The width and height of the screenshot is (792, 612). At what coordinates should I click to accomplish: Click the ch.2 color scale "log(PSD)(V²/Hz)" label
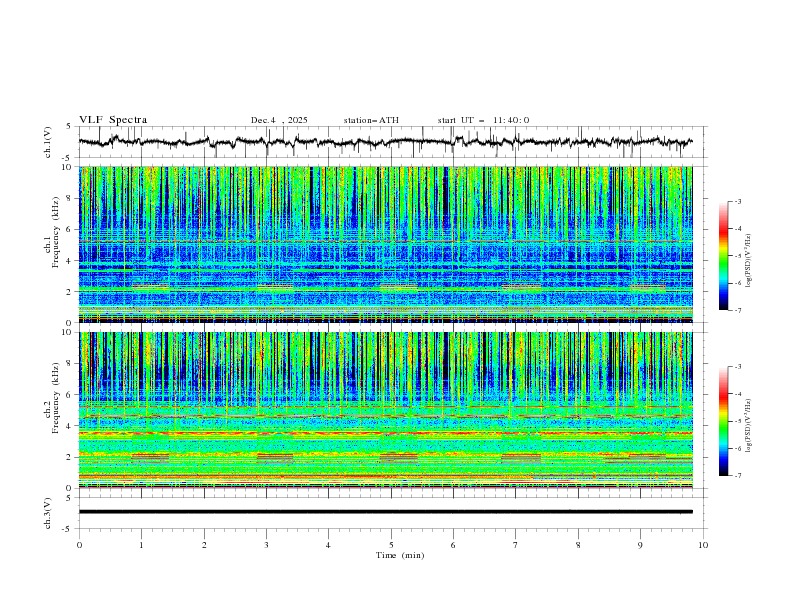click(x=748, y=426)
